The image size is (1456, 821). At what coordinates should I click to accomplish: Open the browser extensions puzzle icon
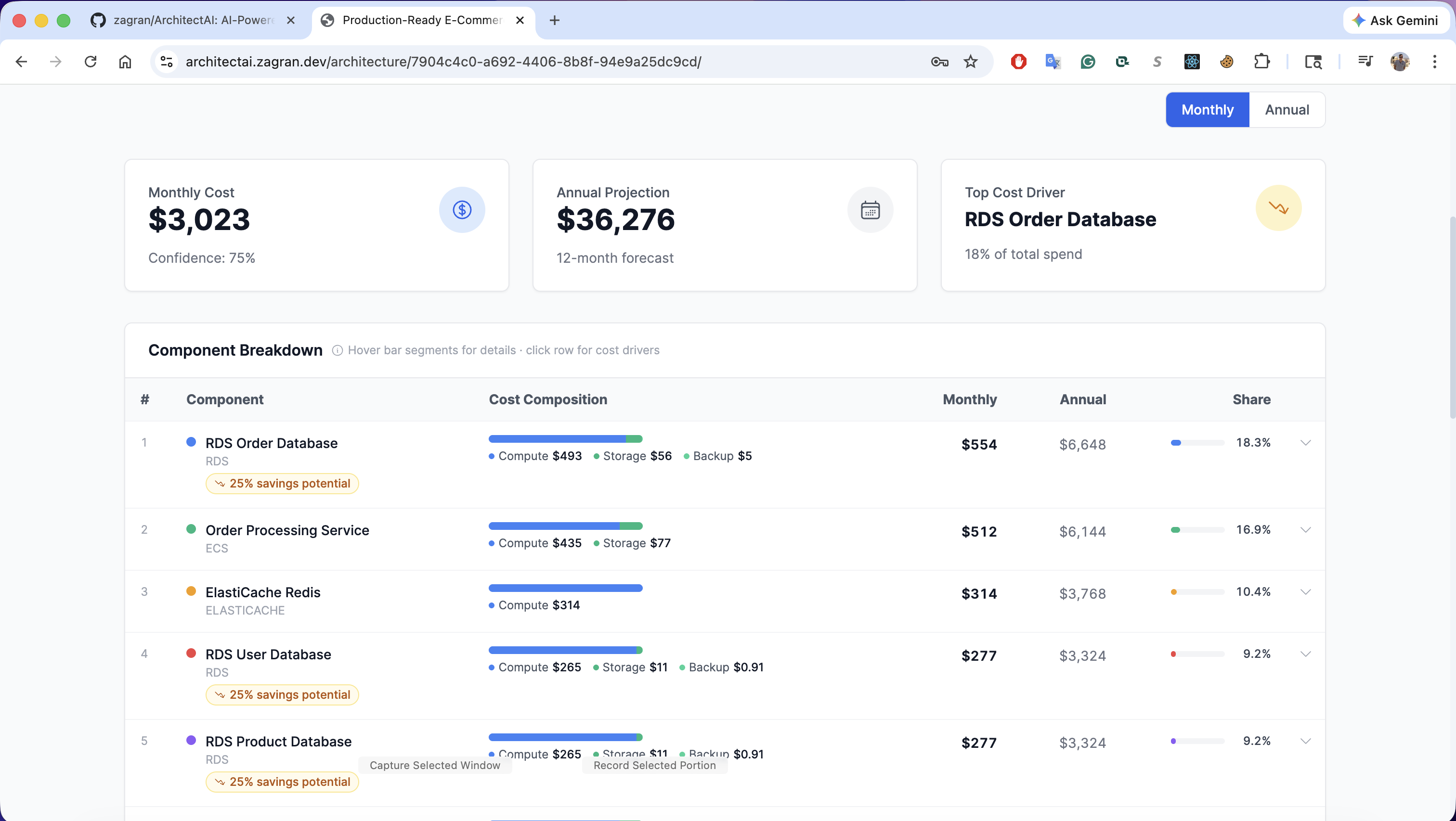pos(1261,62)
